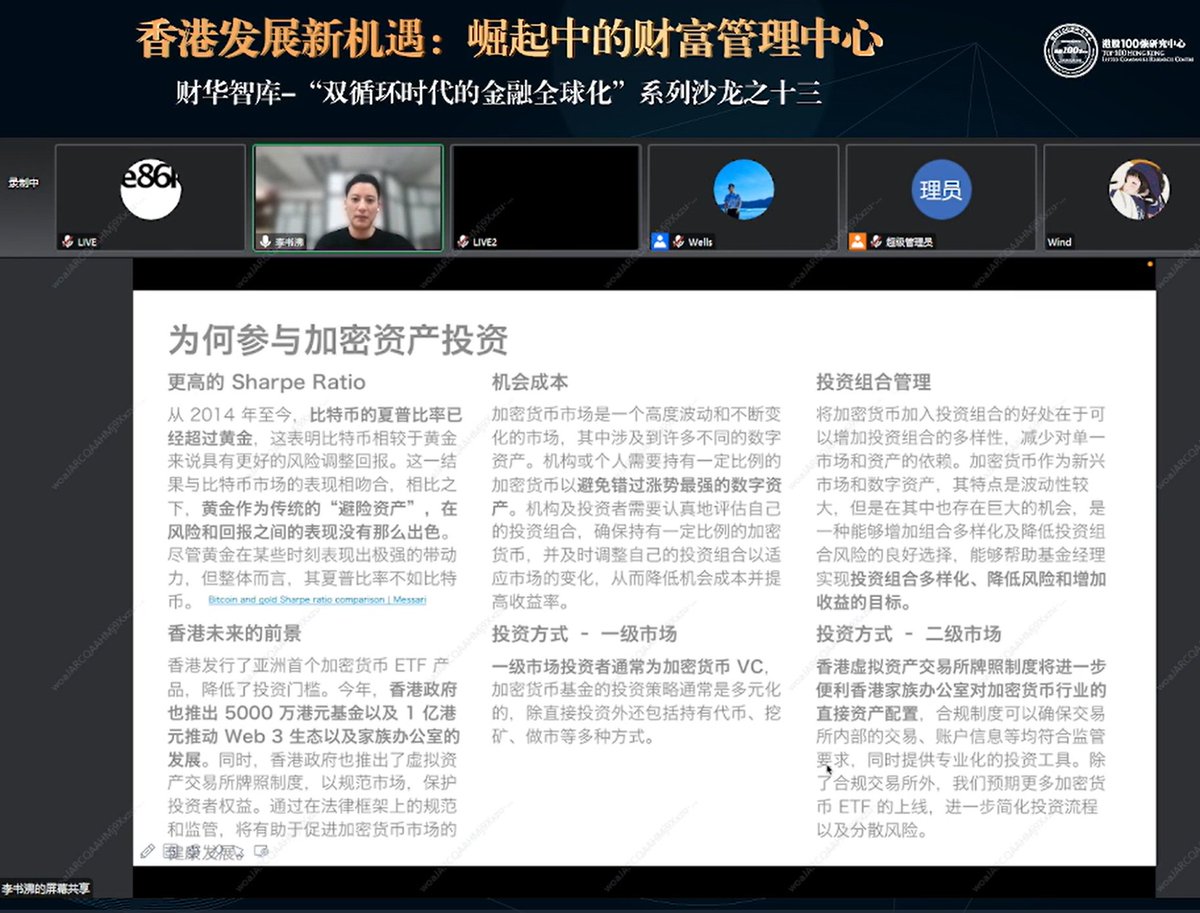Click the 李书沸的屏幕共享 screen share label
The image size is (1200, 913).
coord(44,887)
